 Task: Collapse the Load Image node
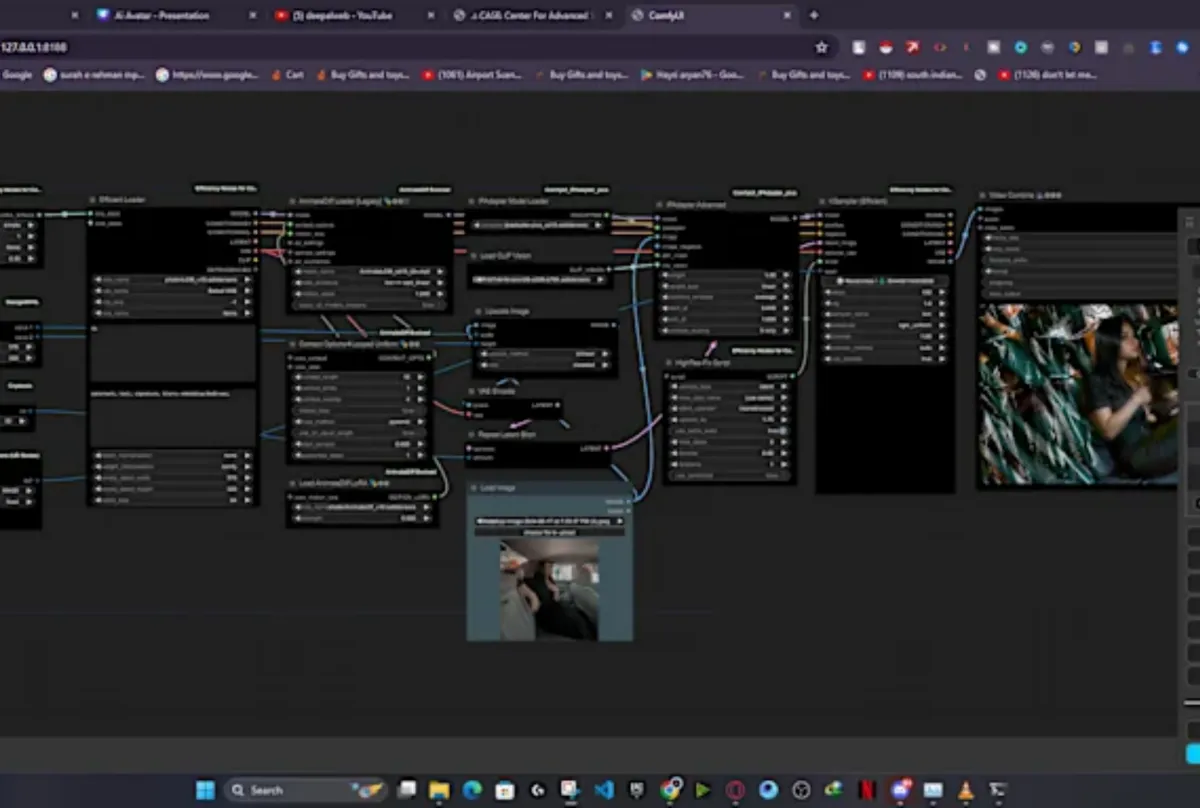(474, 488)
